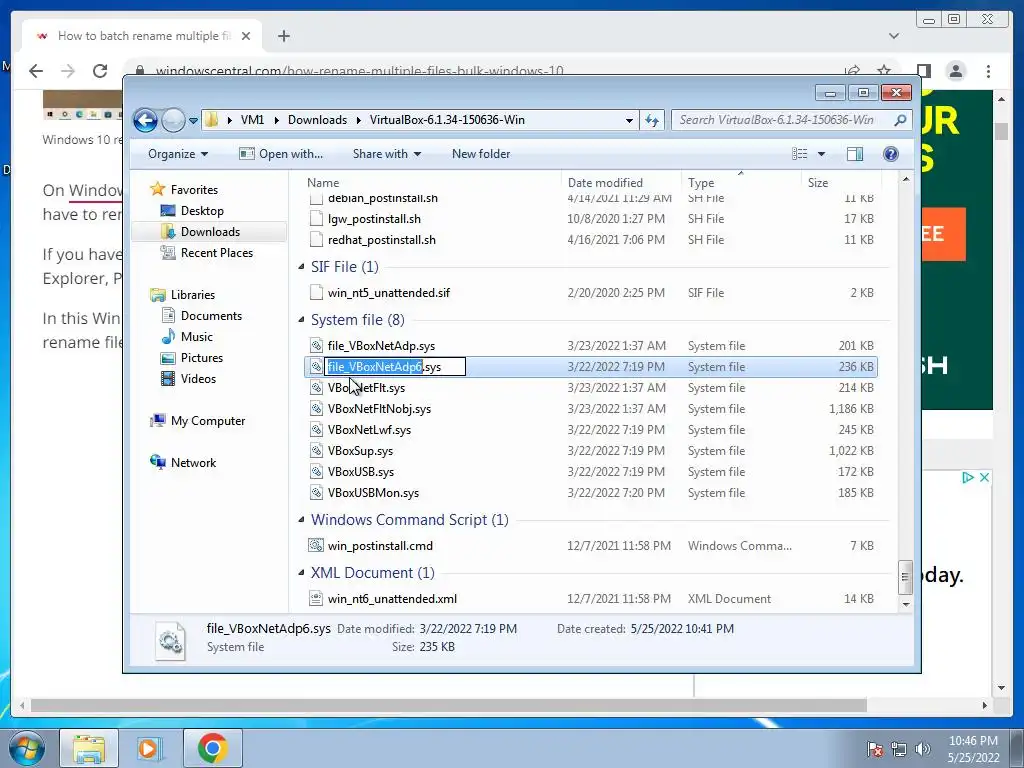Bookmark this page with star icon
Image resolution: width=1024 pixels, height=768 pixels.
pyautogui.click(x=884, y=71)
